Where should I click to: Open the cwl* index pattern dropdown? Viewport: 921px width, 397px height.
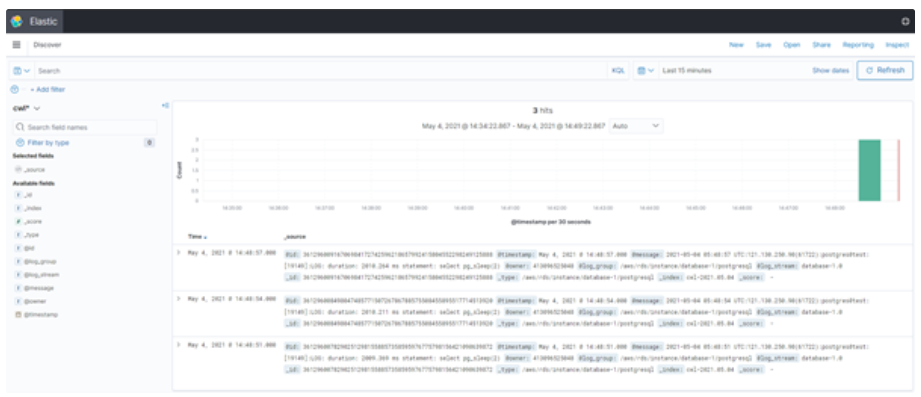[27, 108]
